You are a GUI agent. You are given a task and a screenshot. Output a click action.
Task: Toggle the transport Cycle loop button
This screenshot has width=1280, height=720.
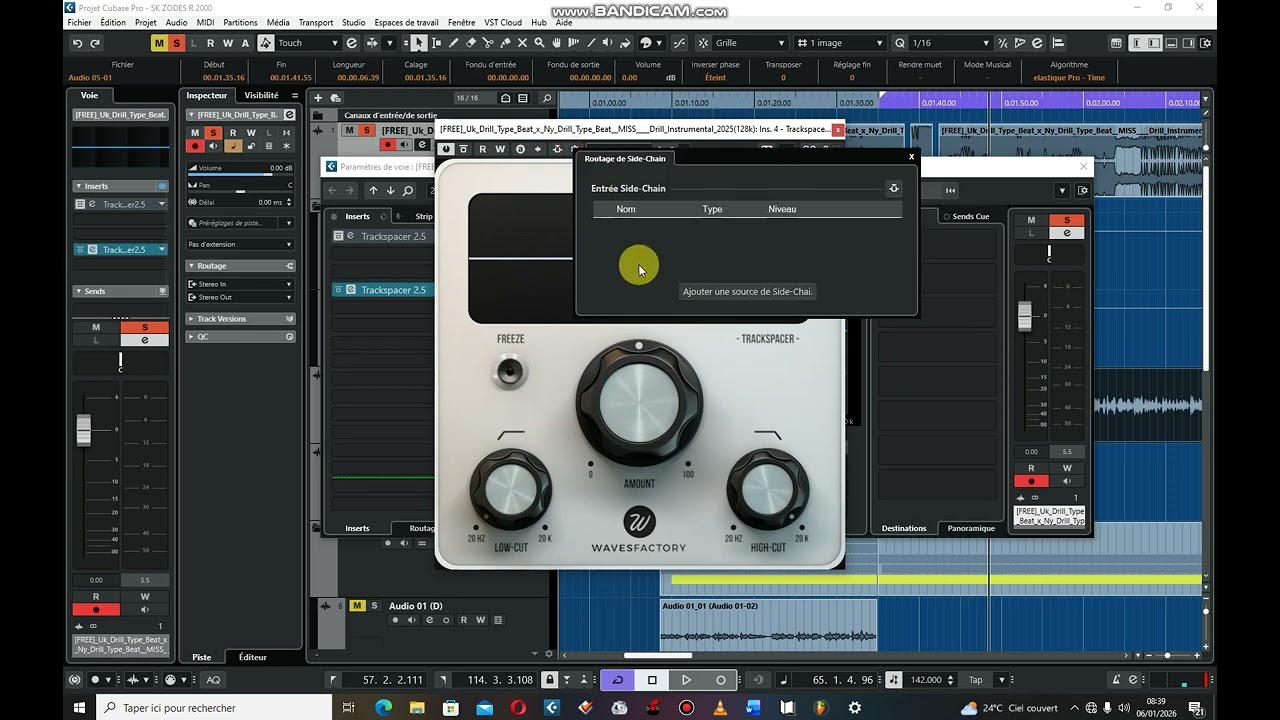tap(617, 680)
